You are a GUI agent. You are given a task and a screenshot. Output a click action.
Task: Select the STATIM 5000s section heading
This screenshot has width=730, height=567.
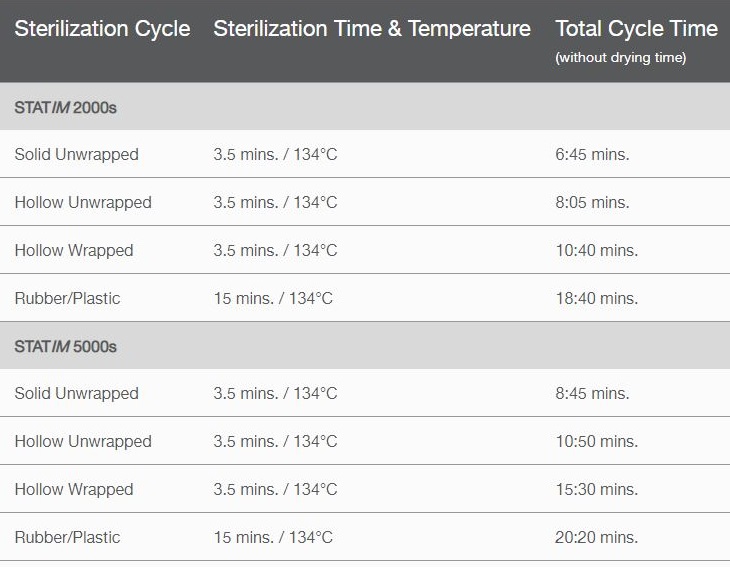pos(66,346)
